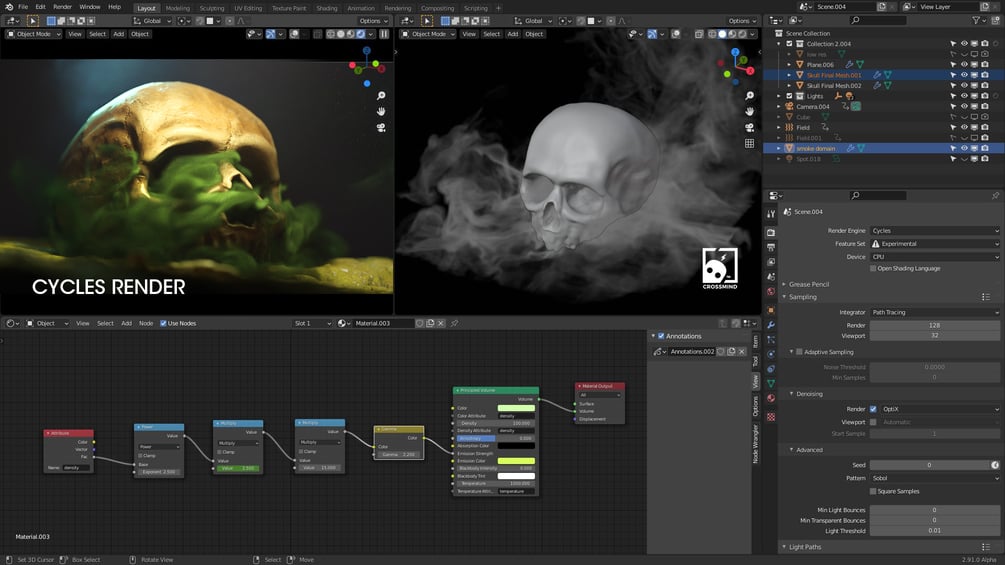Pause the rendered preview in left viewport
This screenshot has height=565, width=1005.
pyautogui.click(x=384, y=34)
